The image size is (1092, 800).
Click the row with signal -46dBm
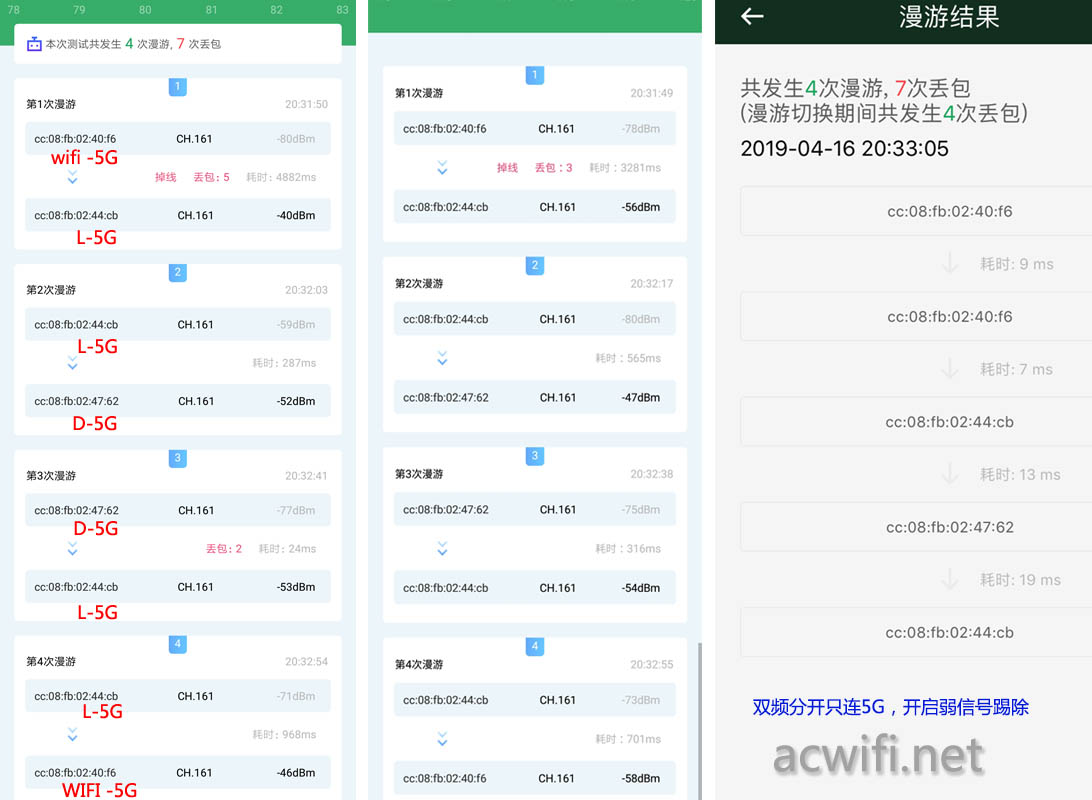(178, 773)
